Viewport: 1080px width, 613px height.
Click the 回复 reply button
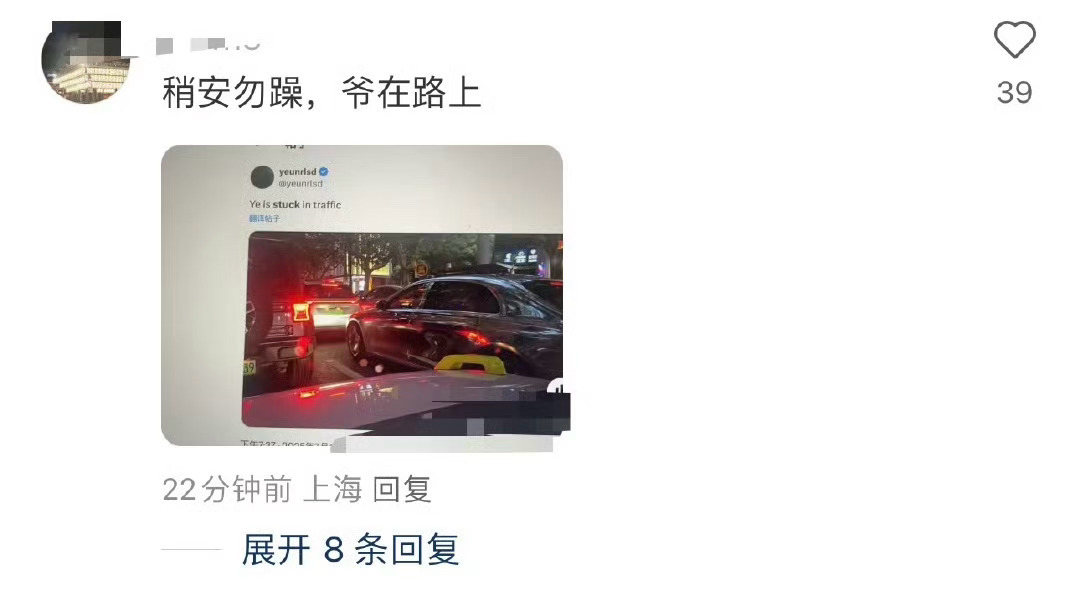(x=402, y=490)
